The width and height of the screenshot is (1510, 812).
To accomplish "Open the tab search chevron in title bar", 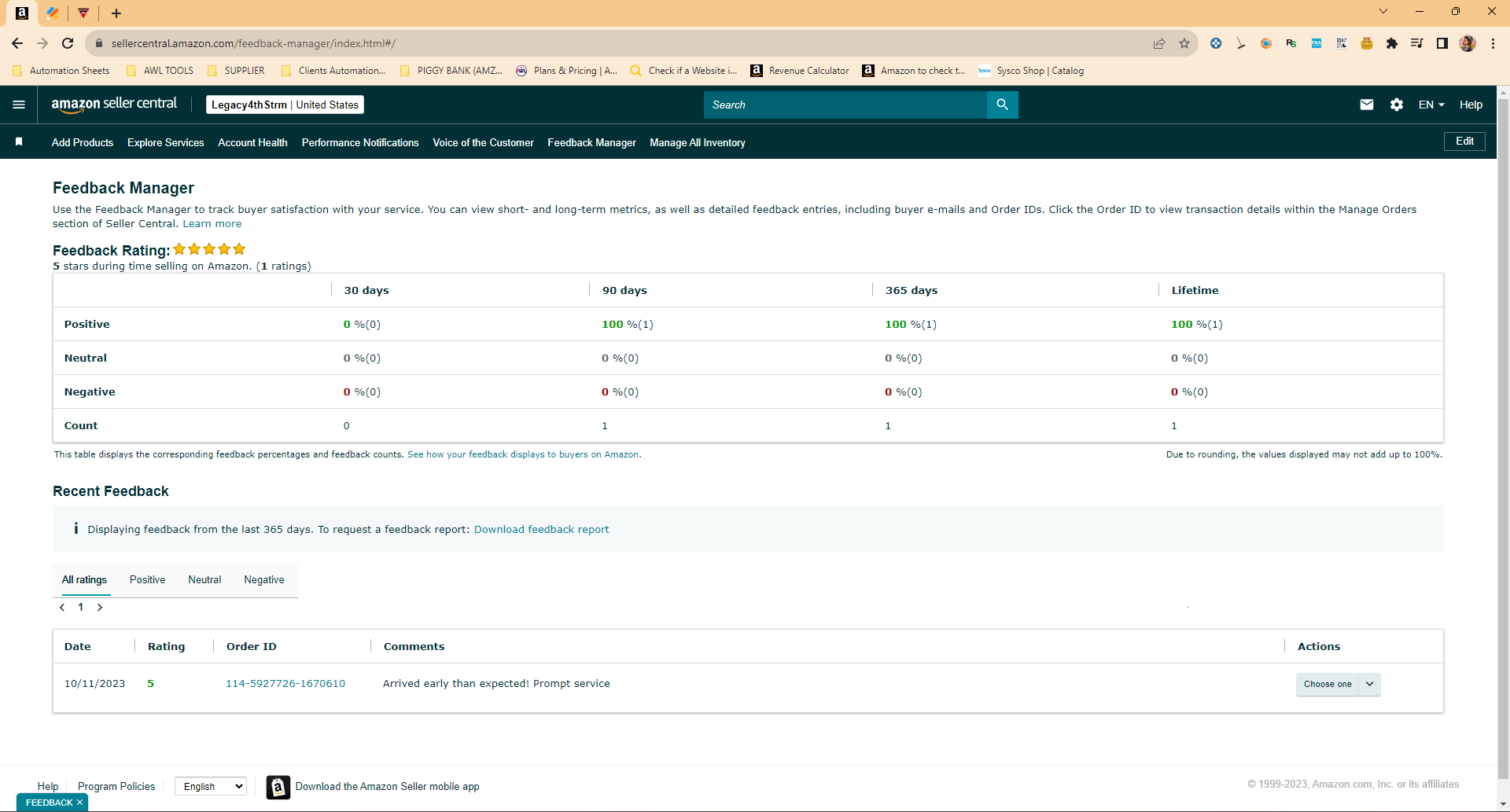I will pos(1383,11).
